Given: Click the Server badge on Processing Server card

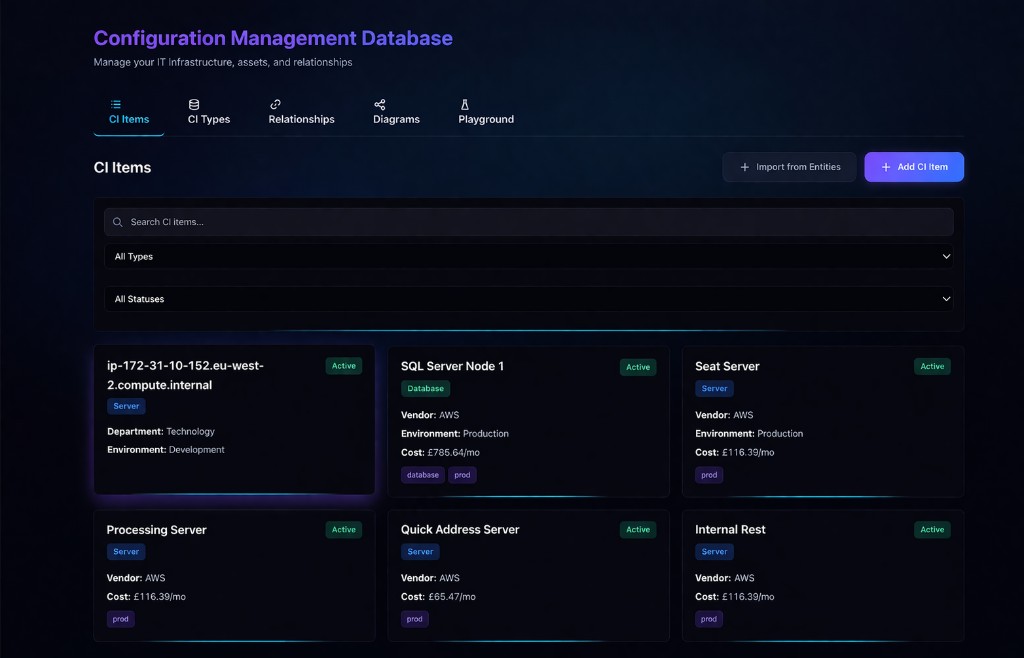Looking at the screenshot, I should coord(126,552).
